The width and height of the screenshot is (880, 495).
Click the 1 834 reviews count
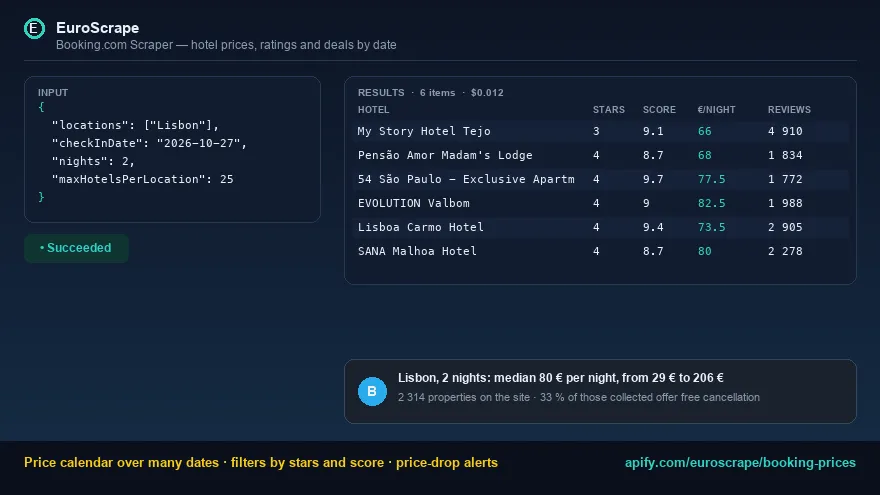(x=785, y=155)
